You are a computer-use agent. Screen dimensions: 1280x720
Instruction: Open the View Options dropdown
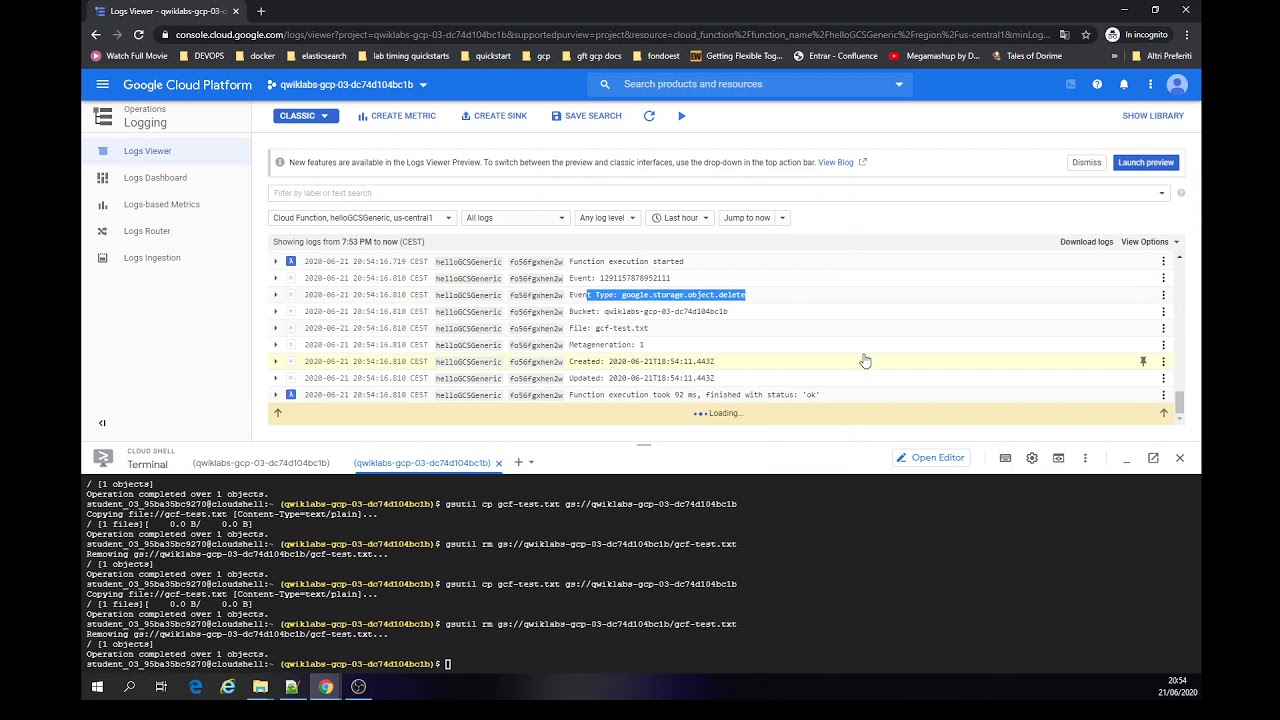(x=1150, y=242)
